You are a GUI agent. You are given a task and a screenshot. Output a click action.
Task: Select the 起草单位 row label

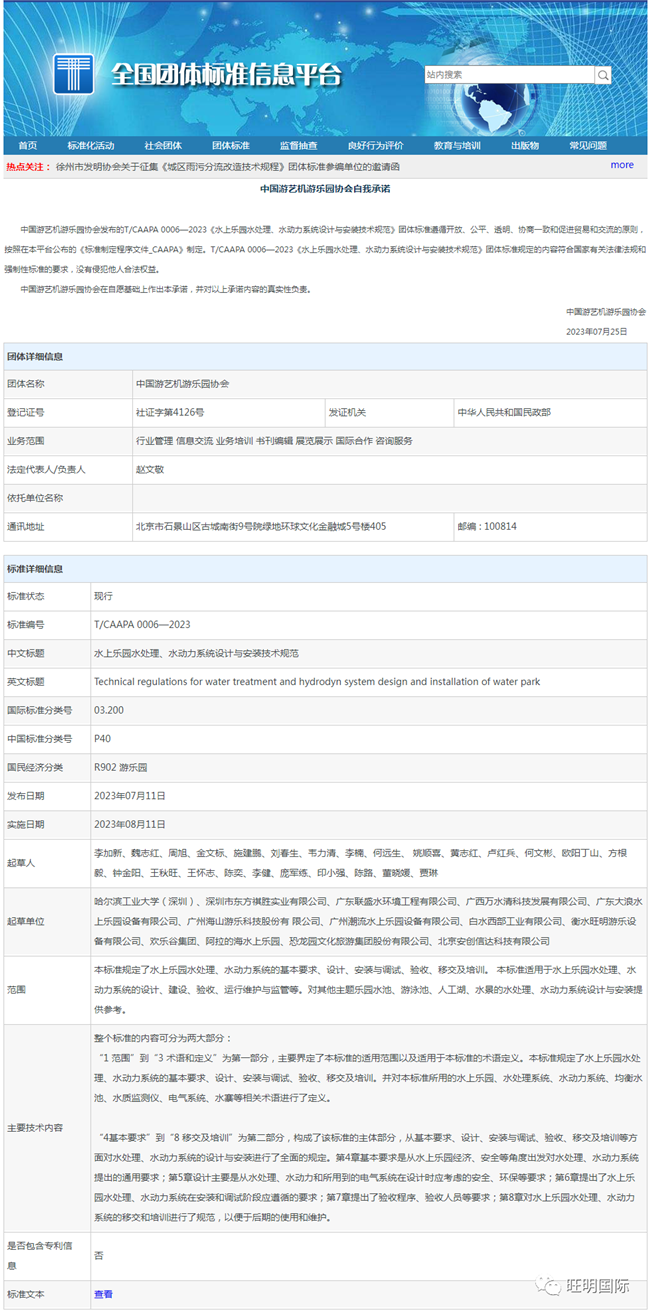25,921
